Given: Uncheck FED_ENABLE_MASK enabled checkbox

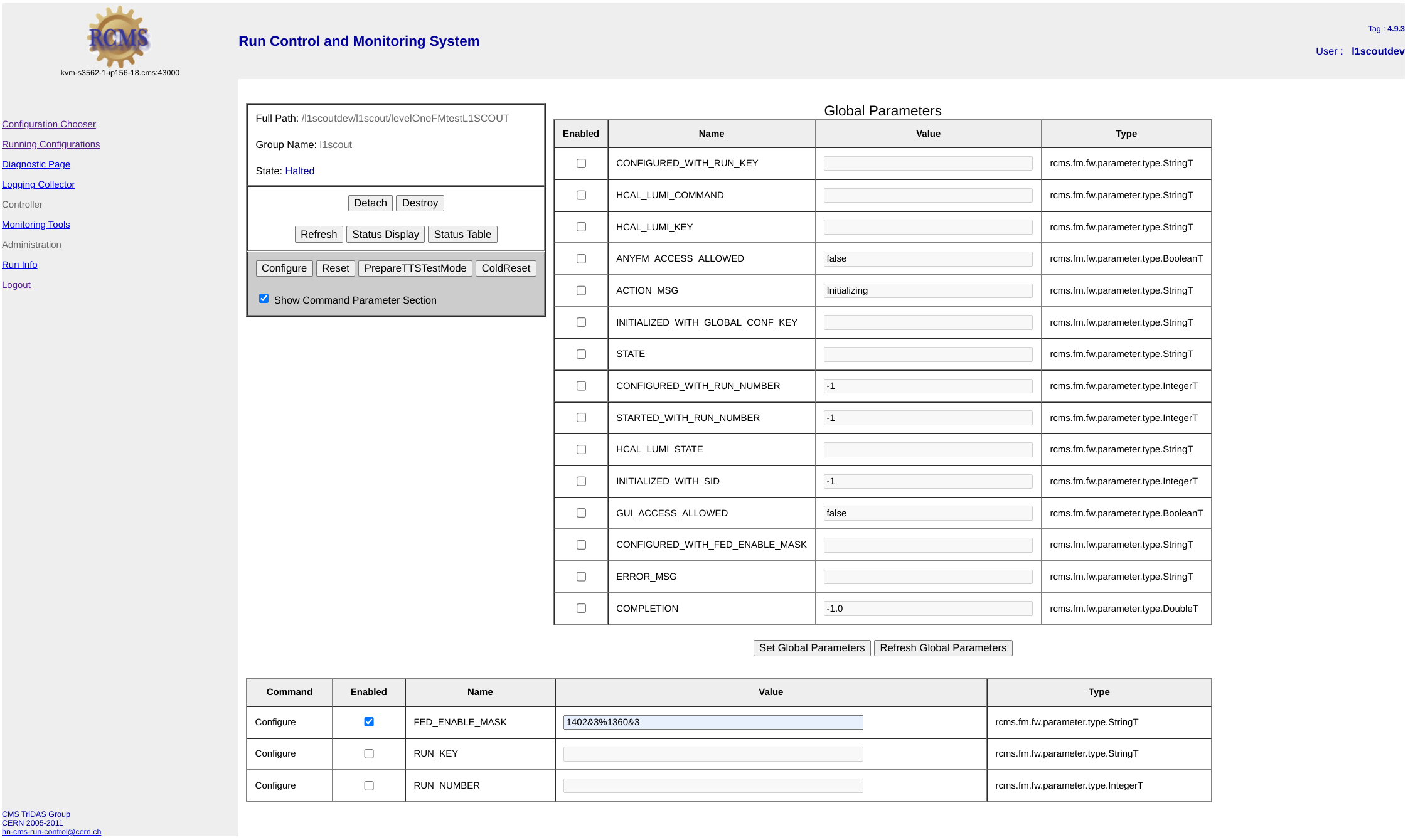Looking at the screenshot, I should coord(369,722).
